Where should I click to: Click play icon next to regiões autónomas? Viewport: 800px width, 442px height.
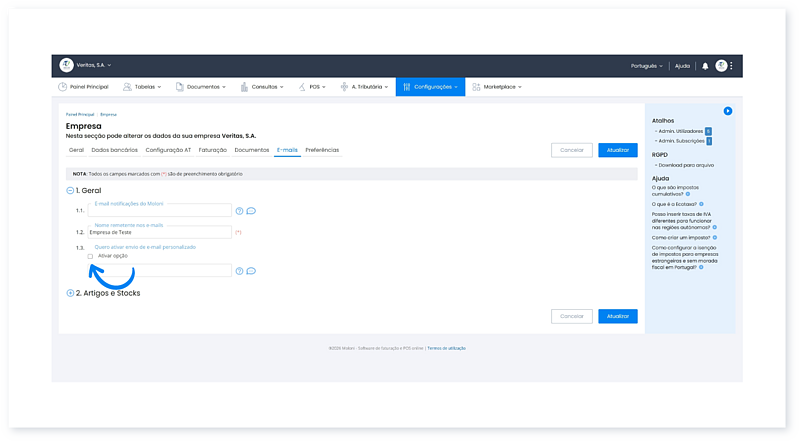coord(715,228)
